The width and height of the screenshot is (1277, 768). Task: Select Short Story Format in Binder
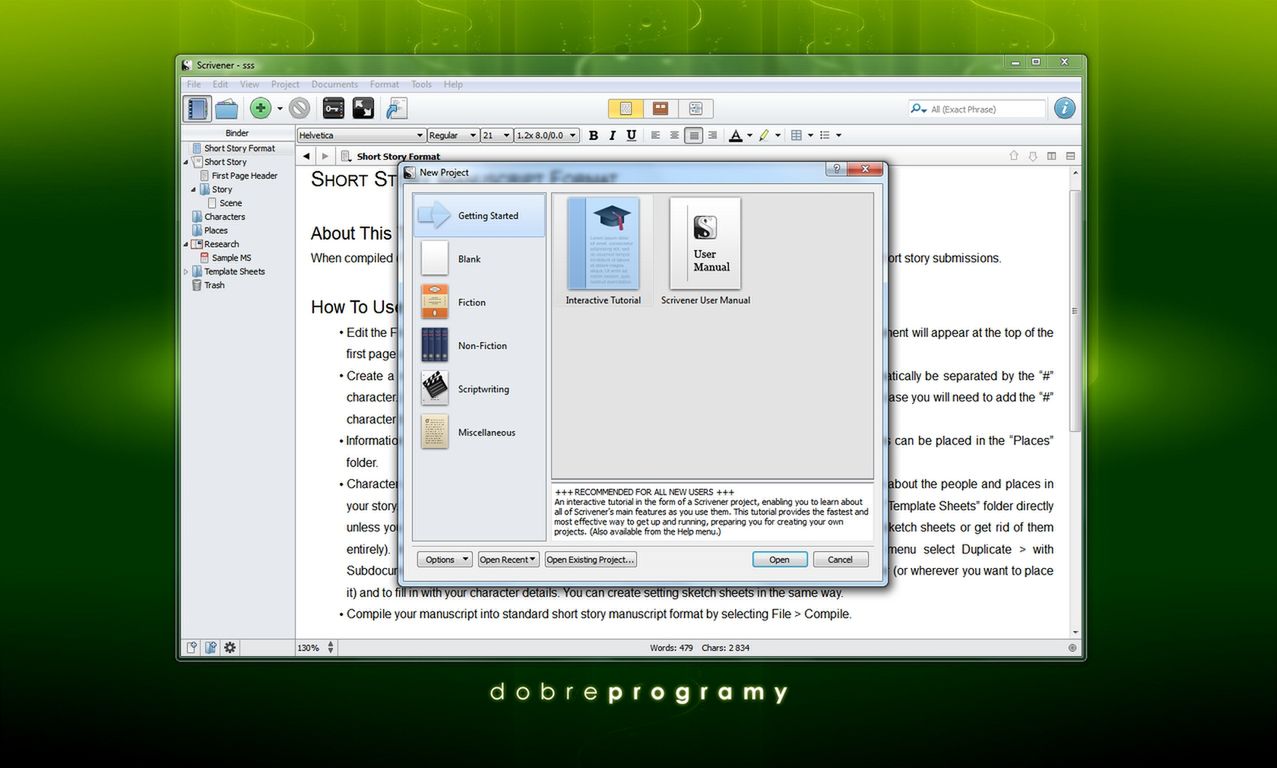(238, 148)
